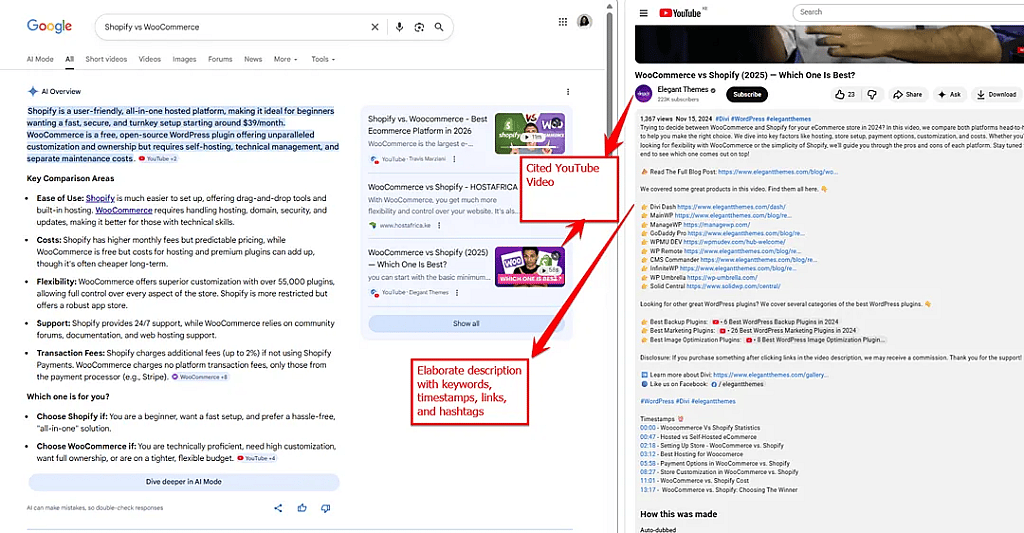The height and width of the screenshot is (533, 1024).
Task: Click the Google search magnifier icon
Action: 439,27
